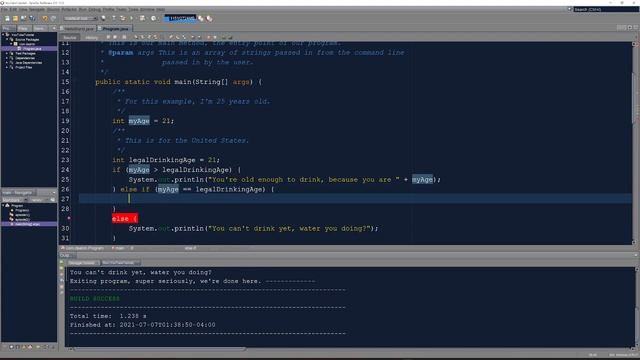Click the Redo icon in the main toolbar
The width and height of the screenshot is (640, 360).
pos(53,18)
